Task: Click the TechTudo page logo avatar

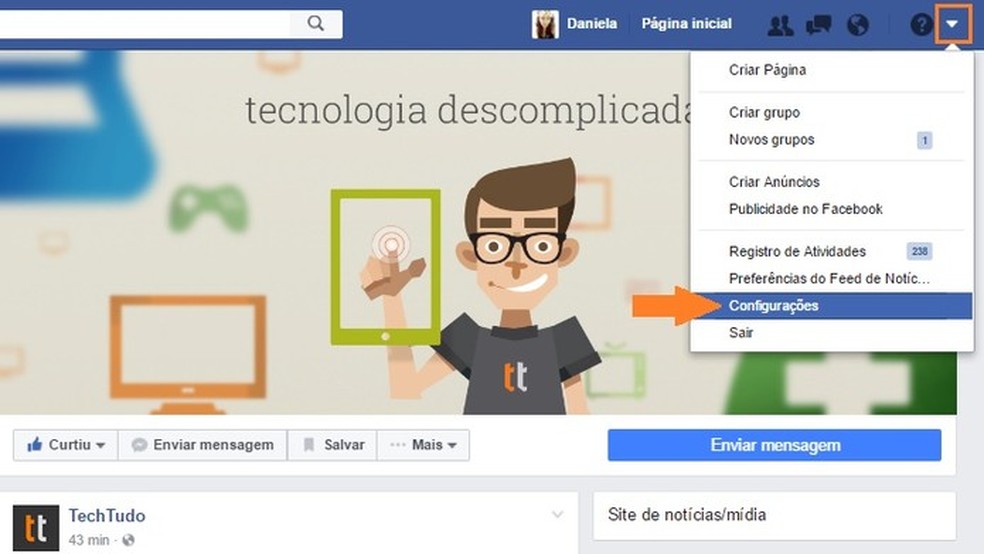Action: pyautogui.click(x=36, y=528)
